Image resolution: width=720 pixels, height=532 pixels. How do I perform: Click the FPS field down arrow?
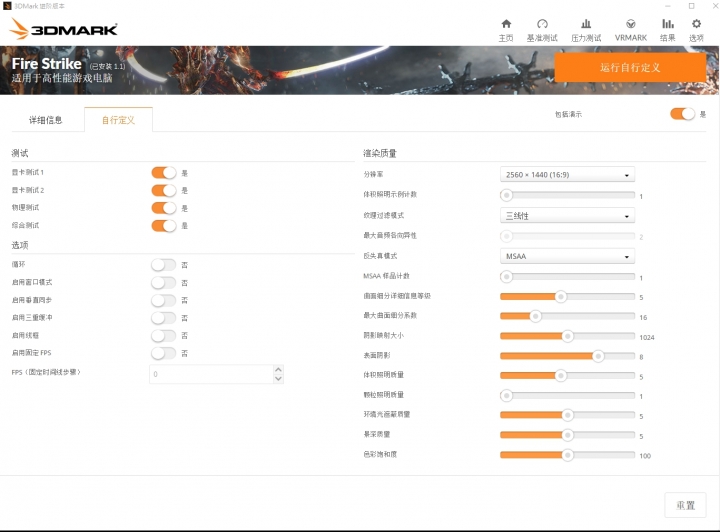tap(278, 379)
